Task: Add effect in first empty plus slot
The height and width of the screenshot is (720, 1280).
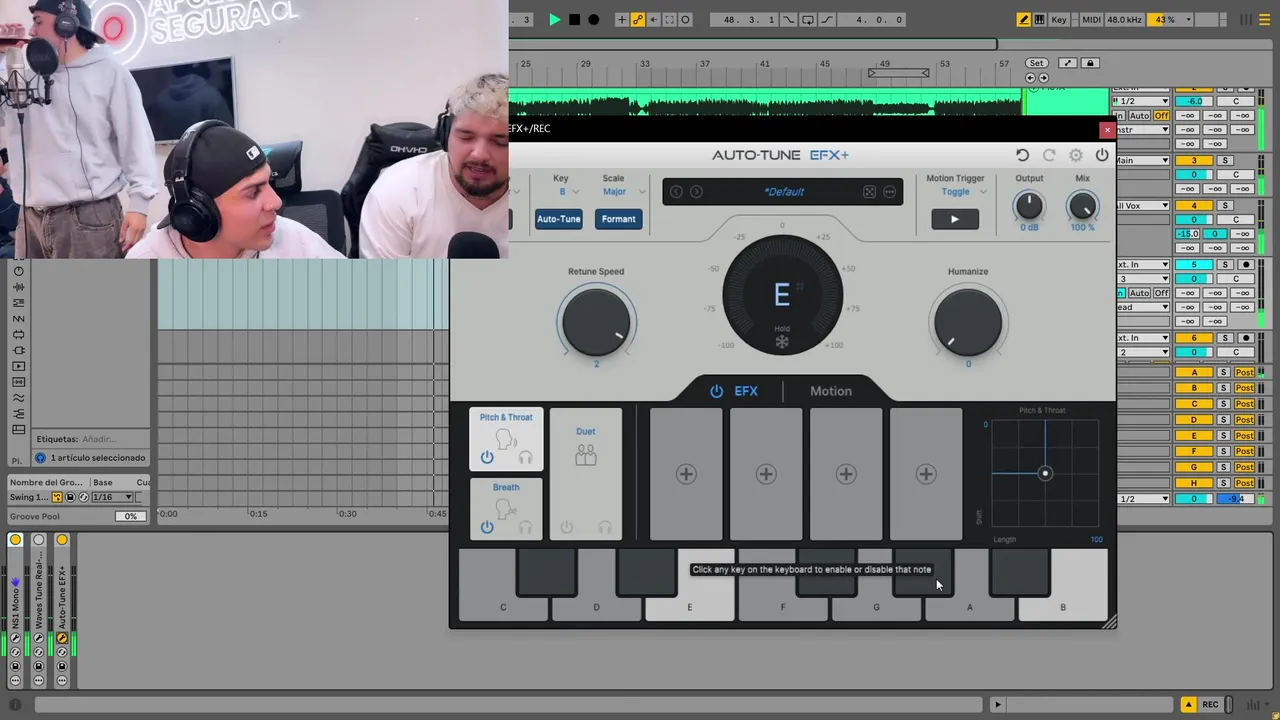Action: point(686,474)
